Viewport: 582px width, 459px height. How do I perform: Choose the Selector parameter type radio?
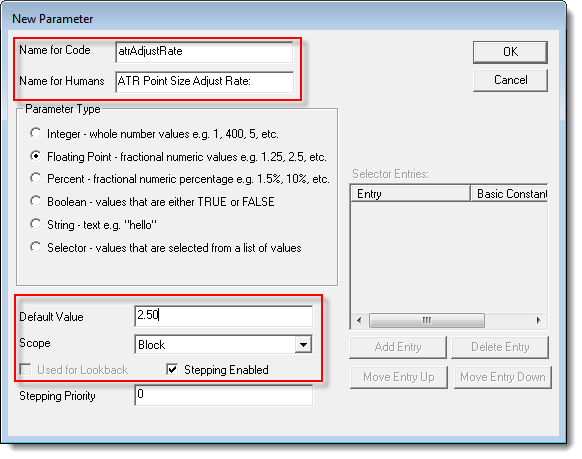pos(36,247)
